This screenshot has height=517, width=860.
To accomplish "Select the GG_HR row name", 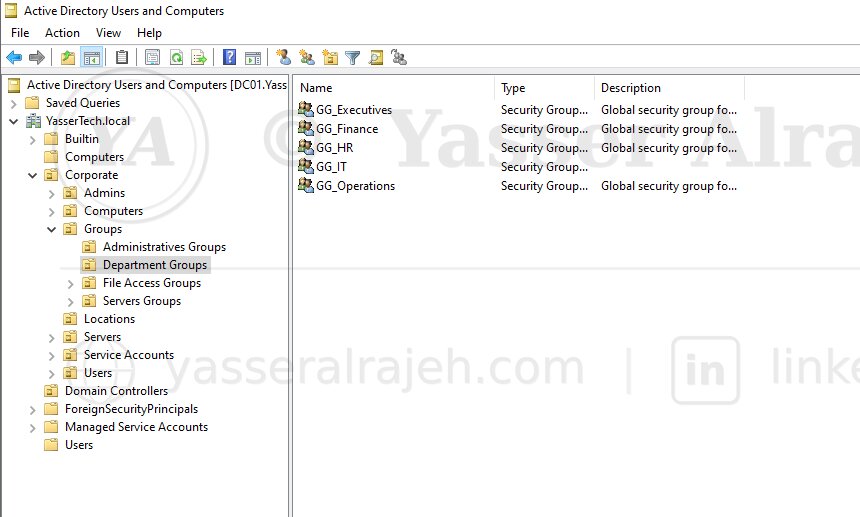I will tap(334, 147).
